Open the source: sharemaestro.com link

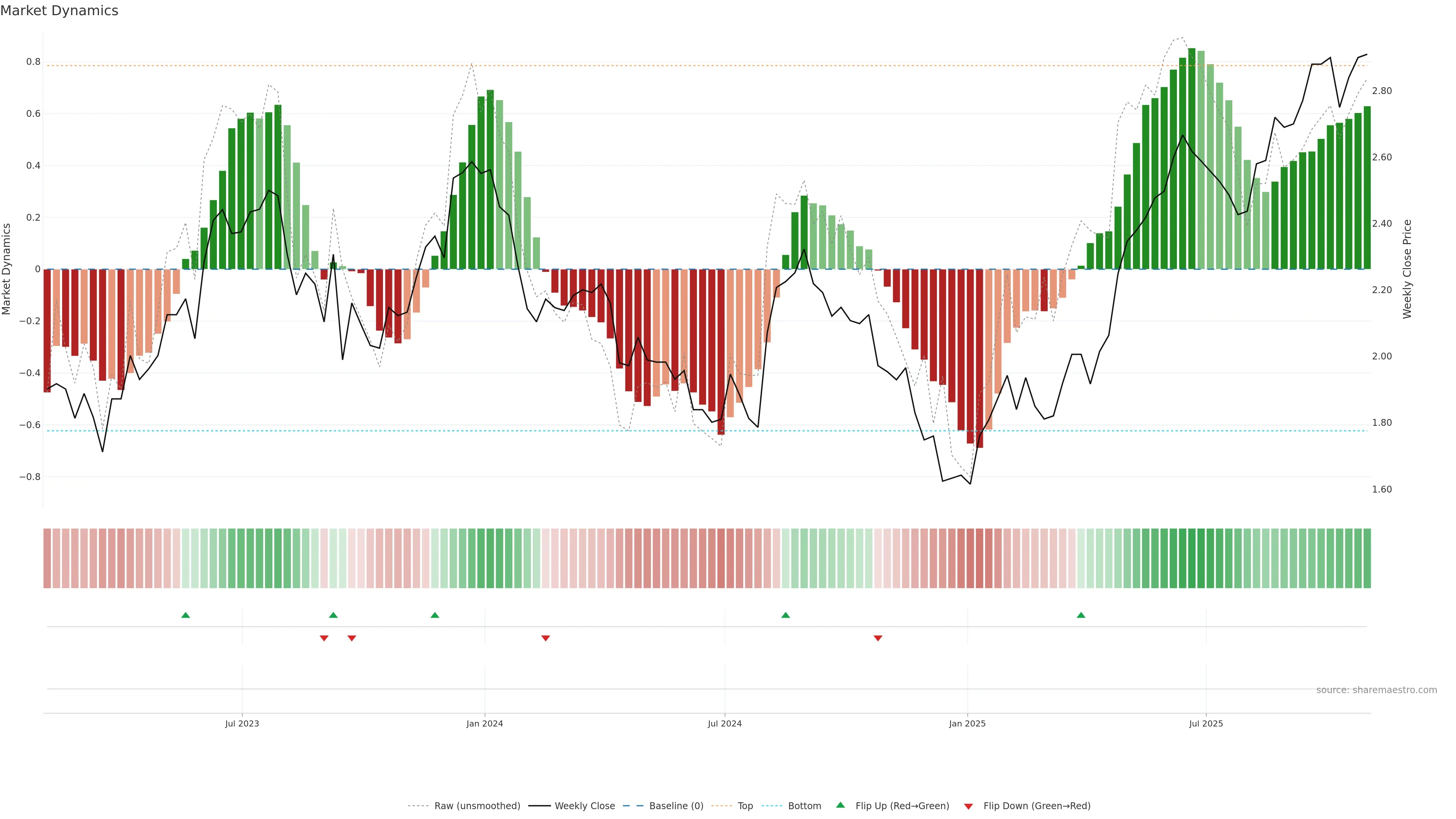(x=1376, y=690)
